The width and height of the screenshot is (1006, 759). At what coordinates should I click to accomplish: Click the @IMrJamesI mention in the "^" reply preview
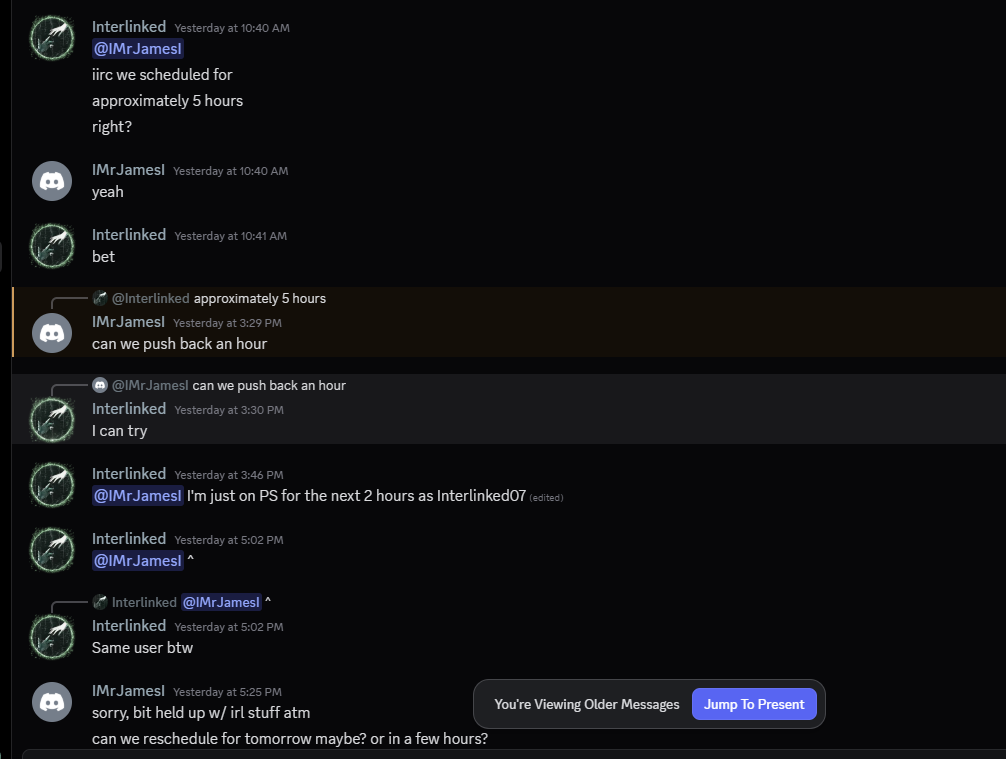click(x=221, y=602)
